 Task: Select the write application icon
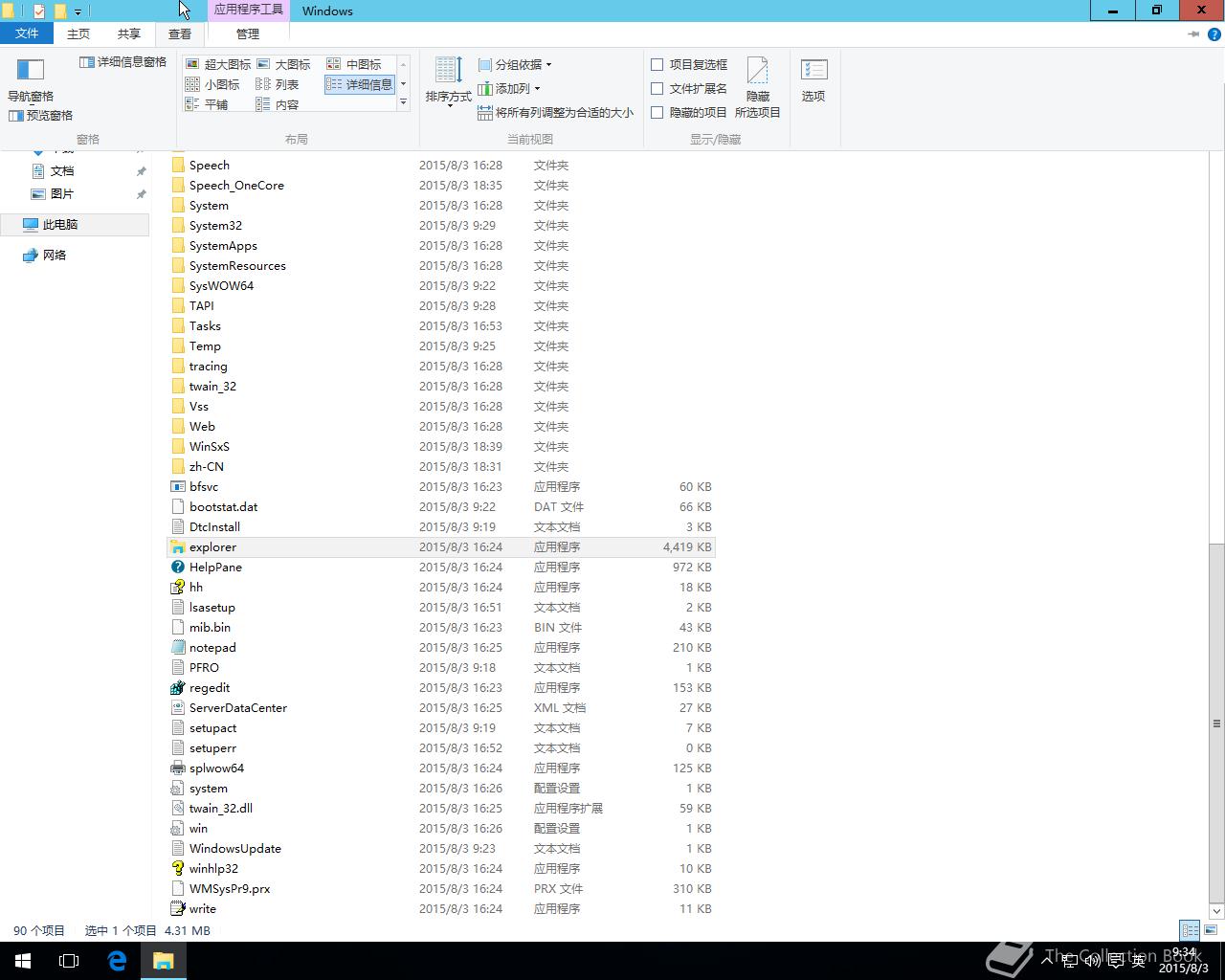177,908
